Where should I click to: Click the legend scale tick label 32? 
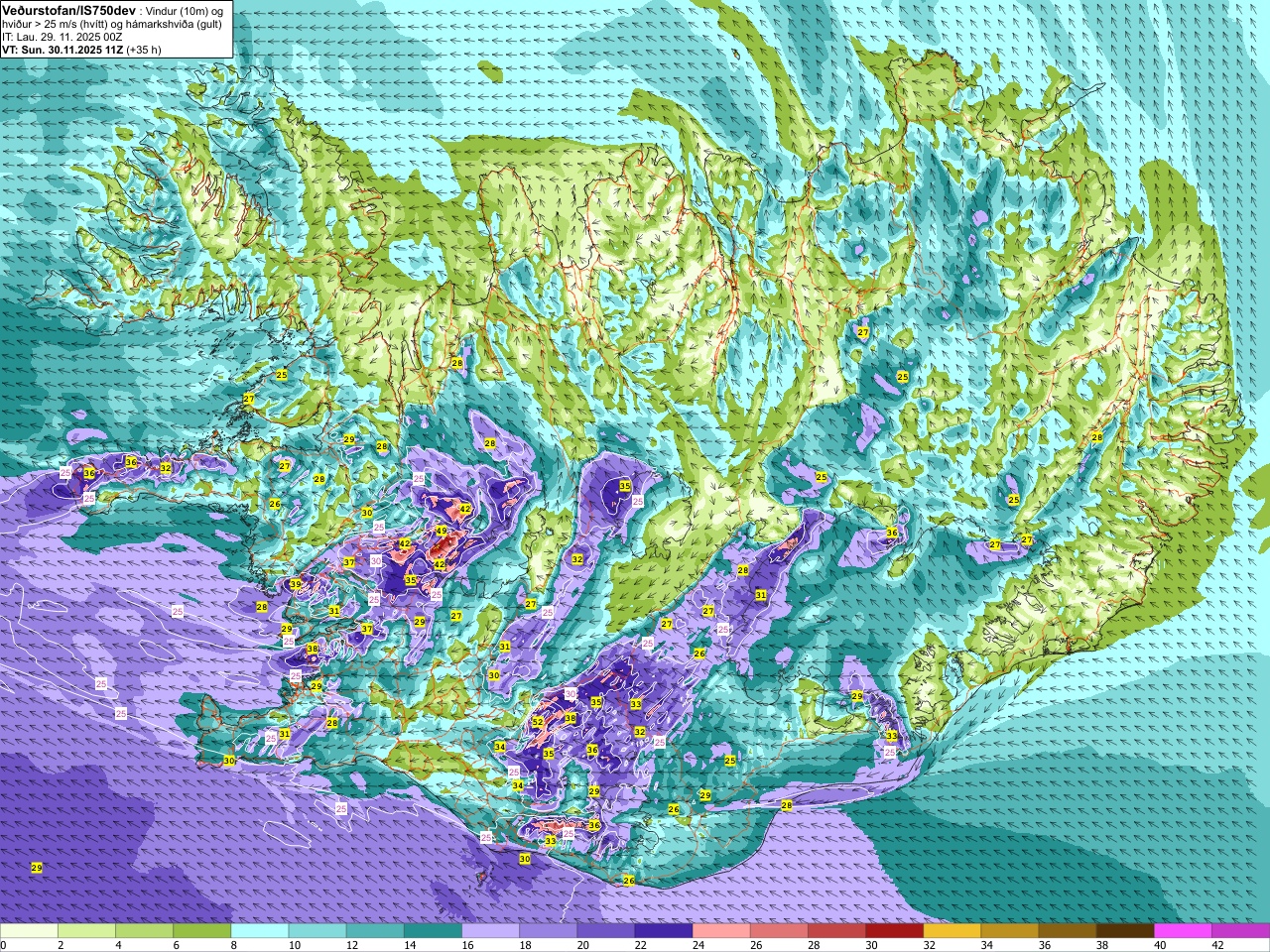pyautogui.click(x=930, y=945)
